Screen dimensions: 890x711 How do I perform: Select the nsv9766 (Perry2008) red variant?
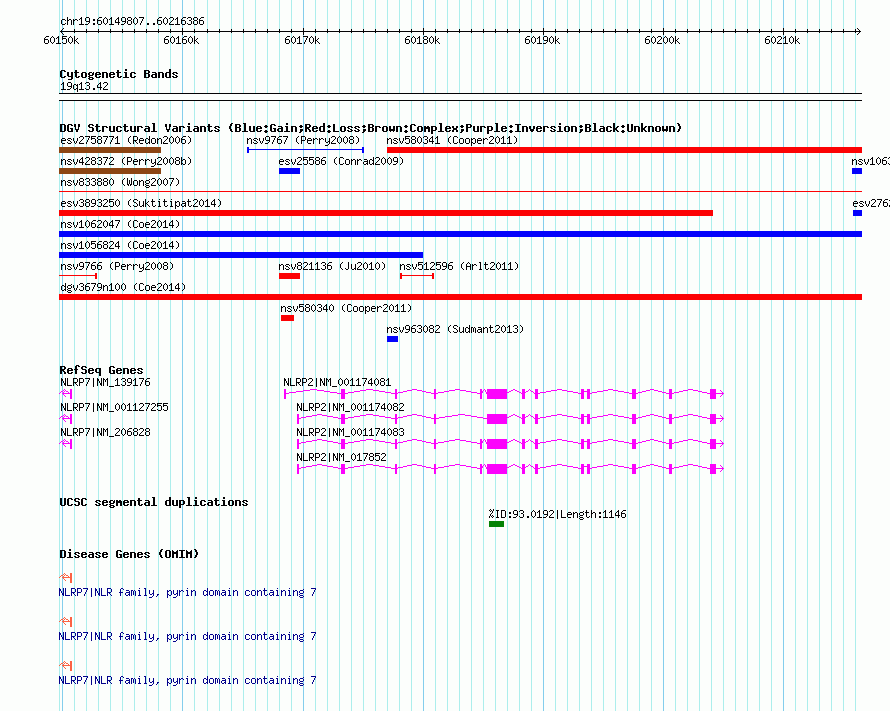78,276
